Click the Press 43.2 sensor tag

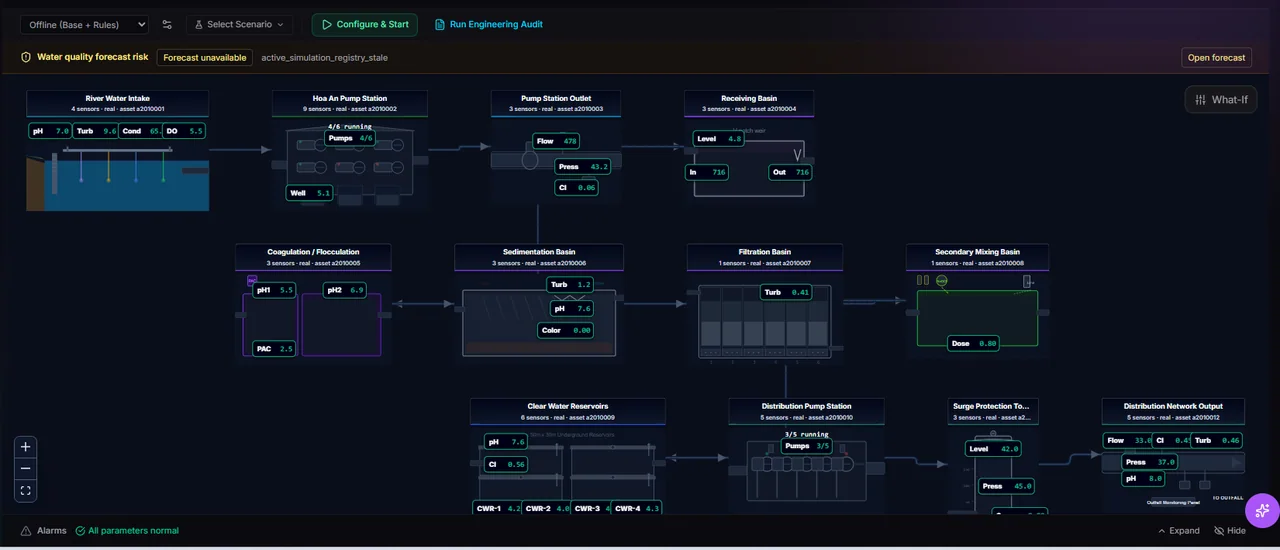coord(584,167)
